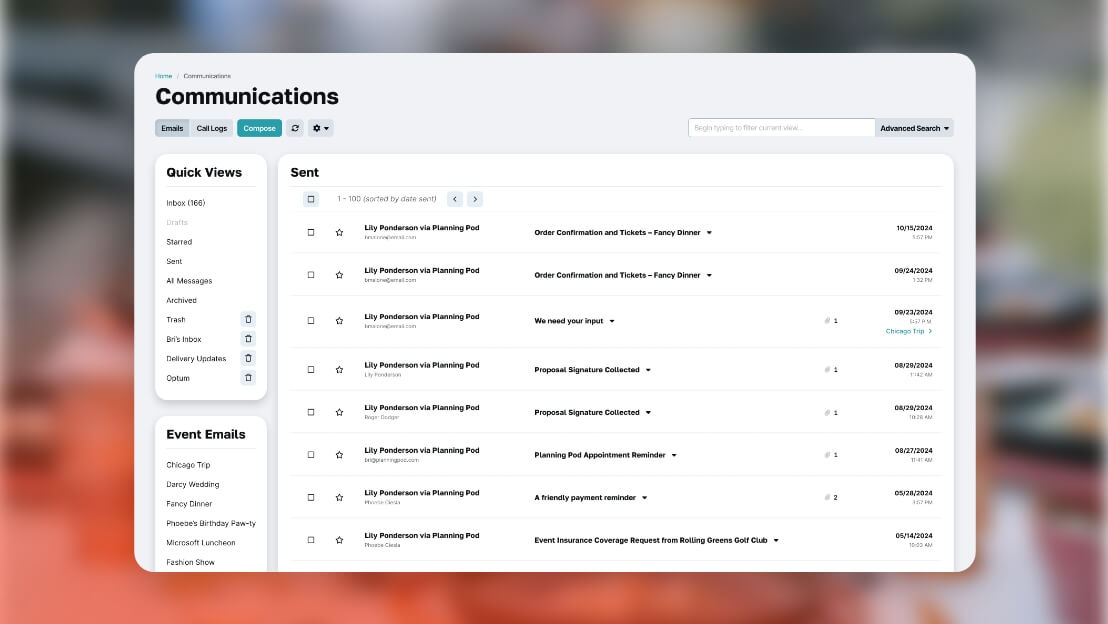The width and height of the screenshot is (1108, 624).
Task: Star the friendly payment reminder email
Action: (339, 498)
